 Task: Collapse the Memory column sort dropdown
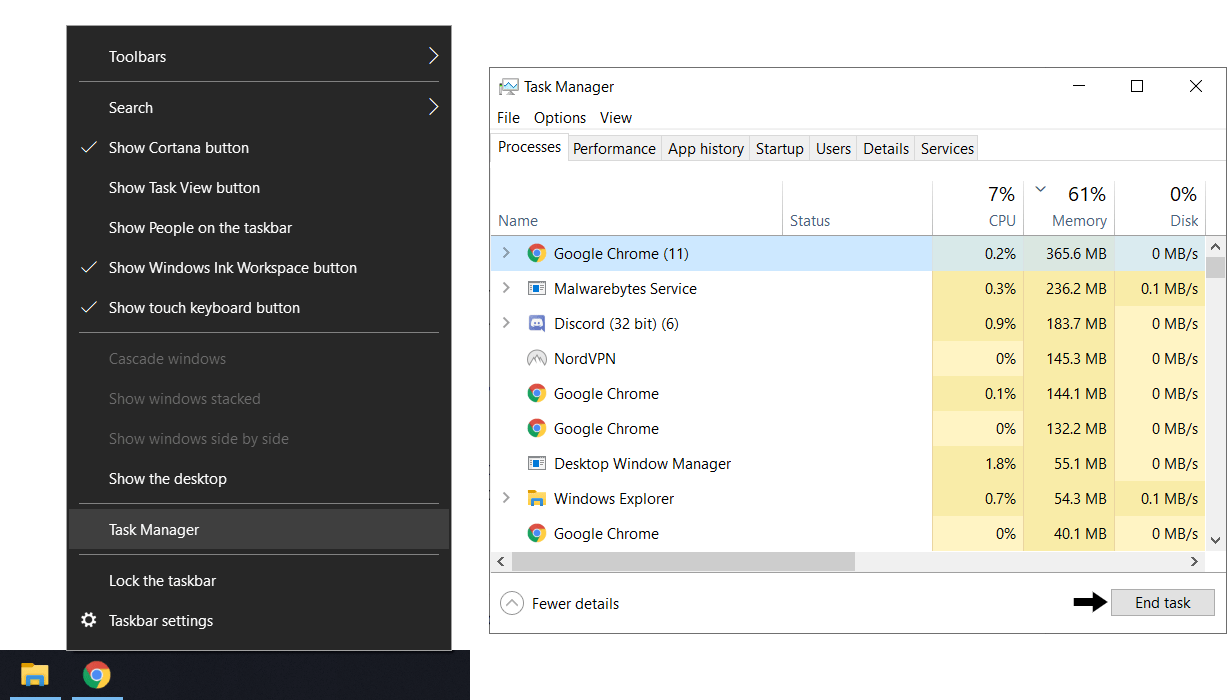tap(1040, 187)
